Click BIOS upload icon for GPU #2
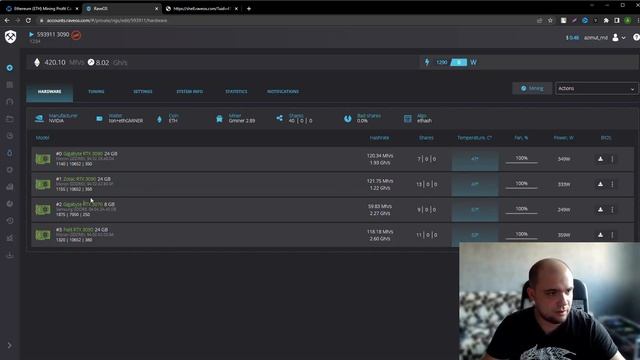 pyautogui.click(x=600, y=209)
